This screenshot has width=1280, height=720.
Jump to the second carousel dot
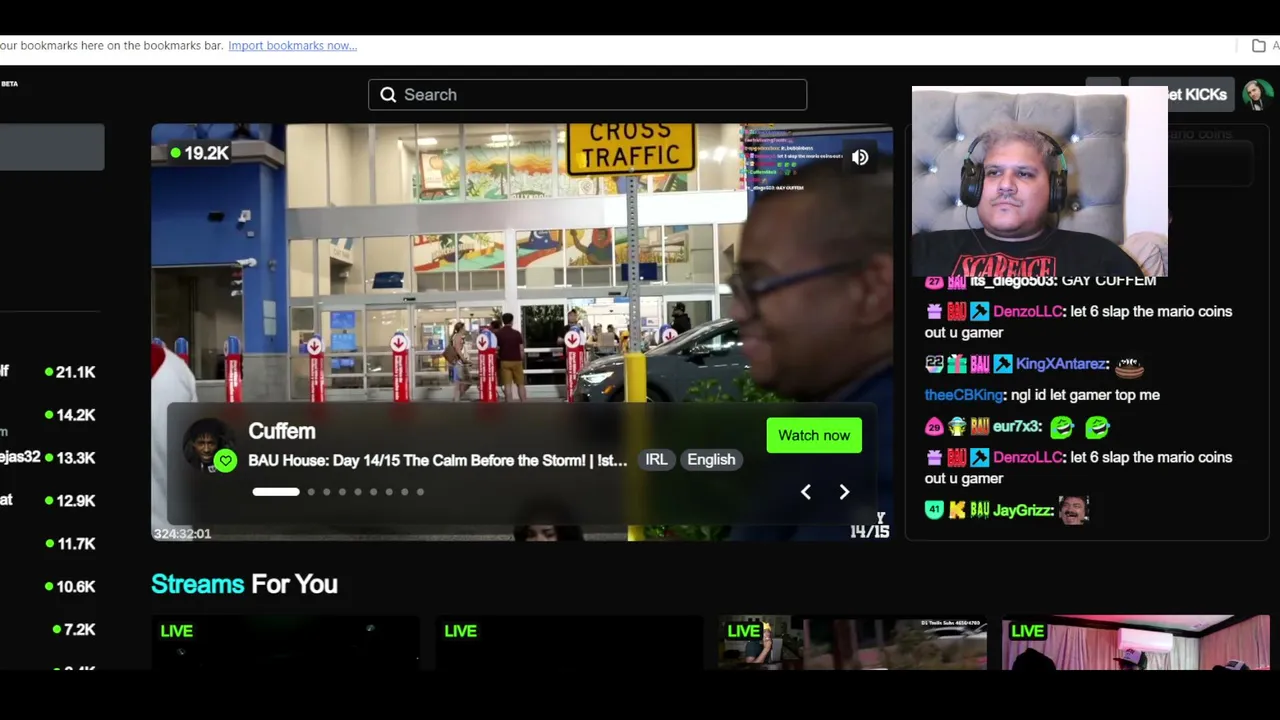click(x=311, y=492)
